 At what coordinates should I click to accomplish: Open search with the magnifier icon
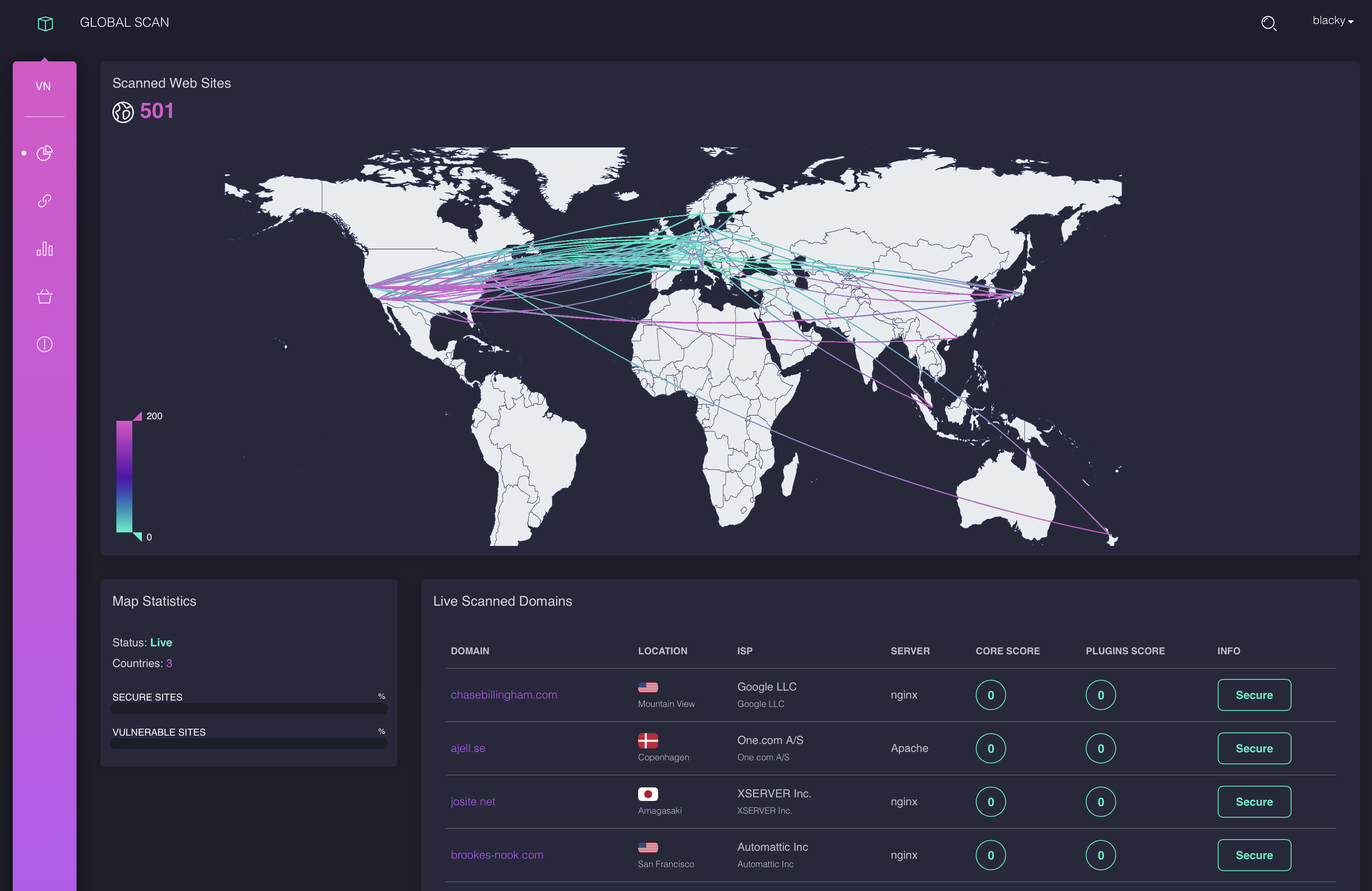click(x=1268, y=23)
